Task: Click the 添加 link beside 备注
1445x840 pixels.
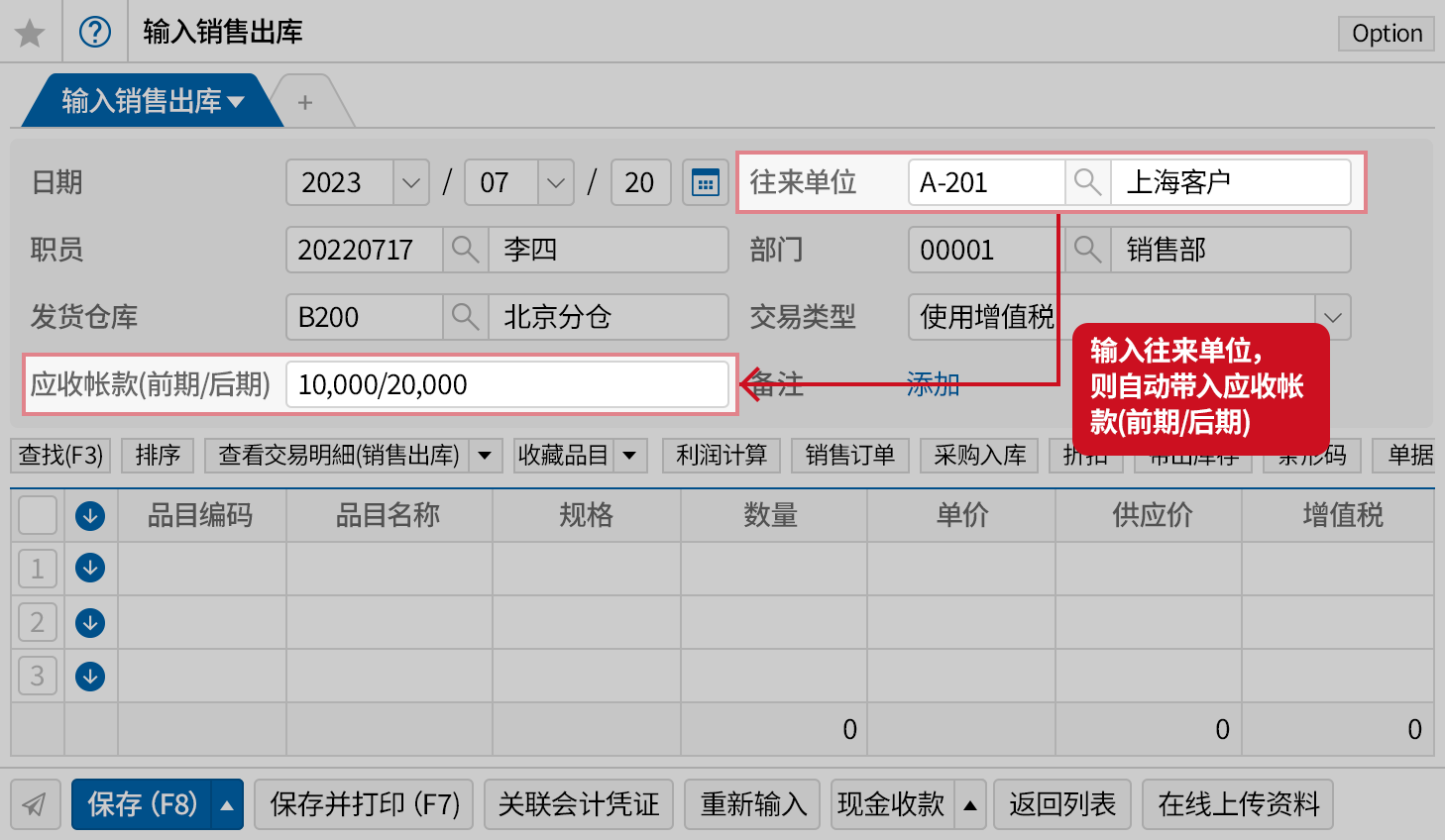Action: [933, 384]
